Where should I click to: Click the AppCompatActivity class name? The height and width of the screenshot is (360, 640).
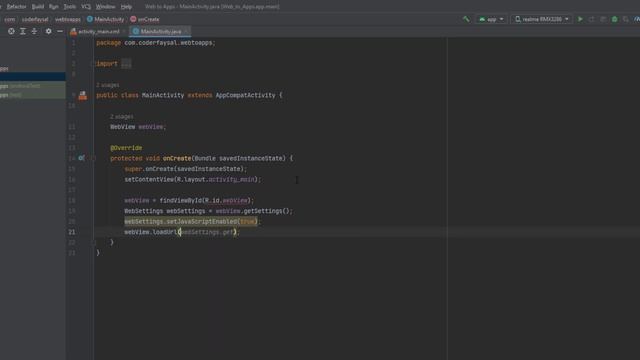(x=245, y=95)
